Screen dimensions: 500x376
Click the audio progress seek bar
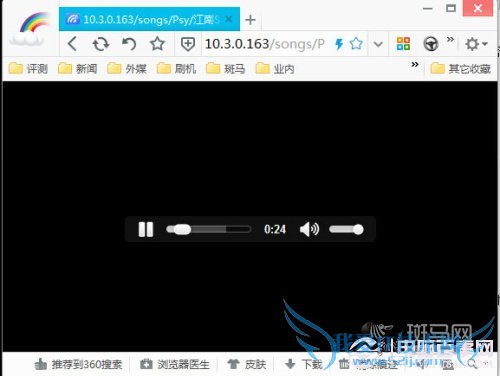(x=209, y=229)
